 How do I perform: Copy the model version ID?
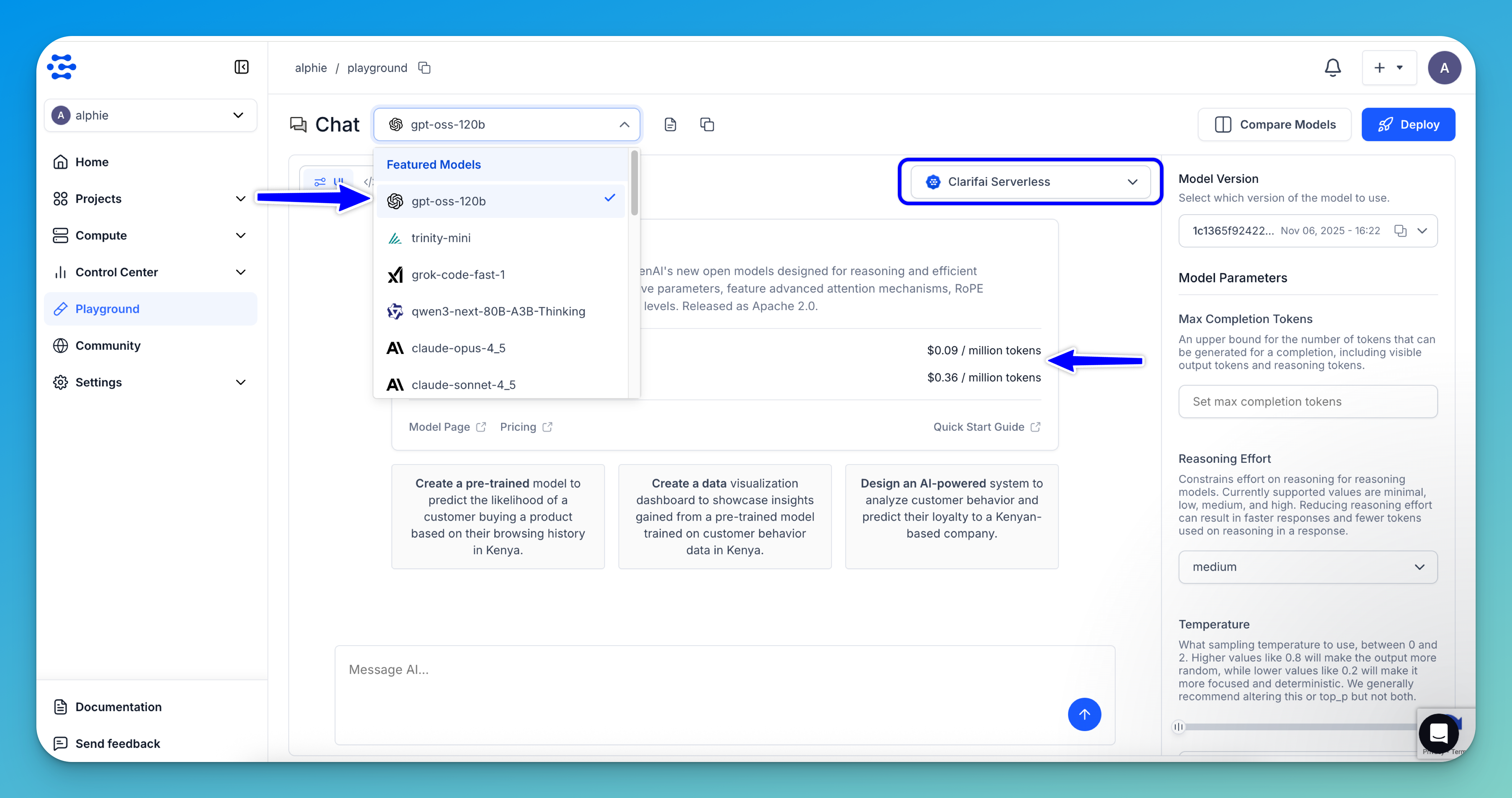(x=1400, y=231)
